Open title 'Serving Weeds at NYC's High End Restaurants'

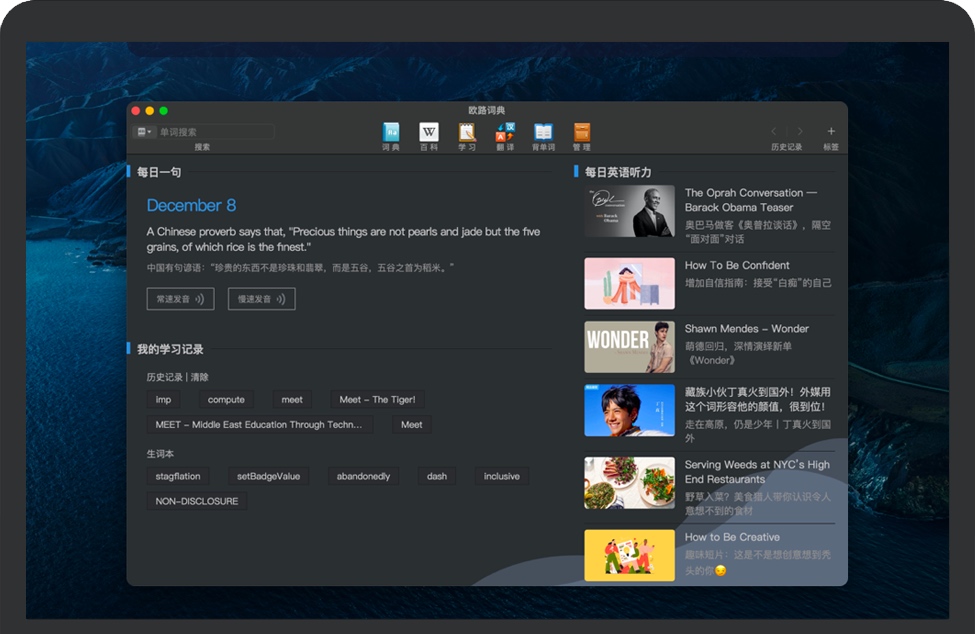[x=757, y=472]
